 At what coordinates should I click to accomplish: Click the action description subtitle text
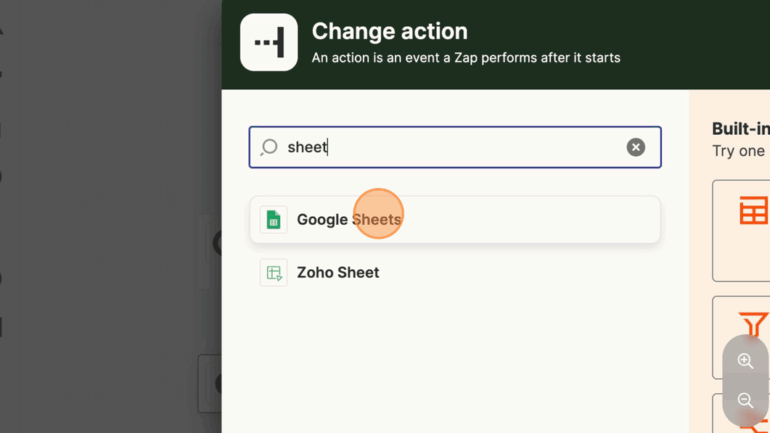466,58
